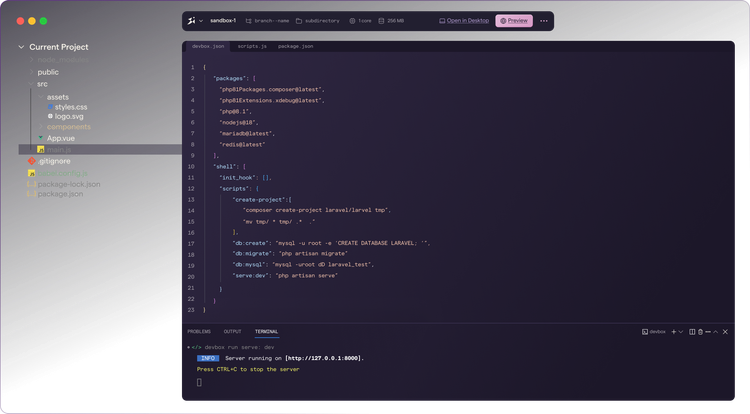750x414 pixels.
Task: Open babel.config.js in the file tree
Action: click(63, 173)
